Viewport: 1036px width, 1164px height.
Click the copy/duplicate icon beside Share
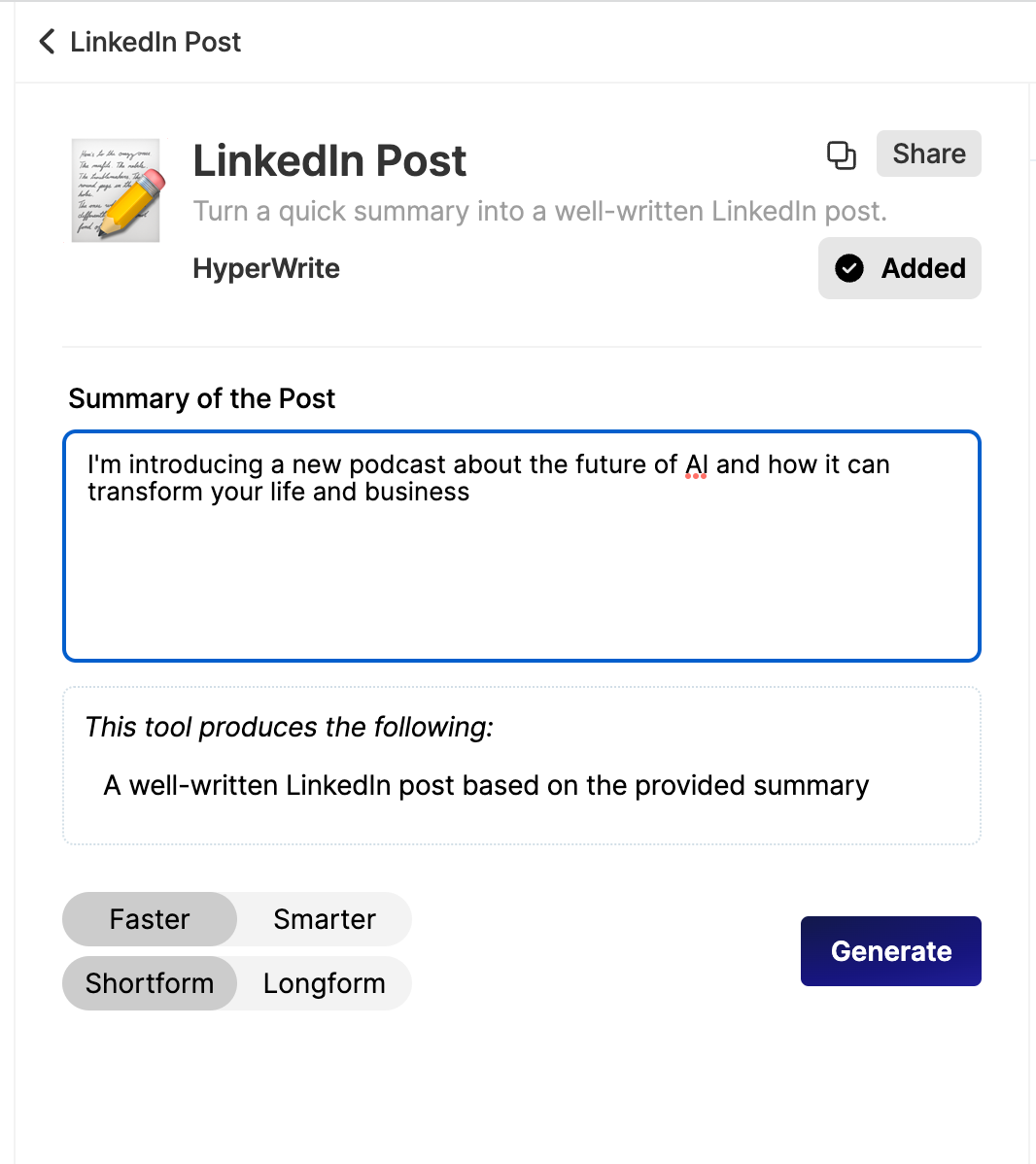[x=842, y=155]
